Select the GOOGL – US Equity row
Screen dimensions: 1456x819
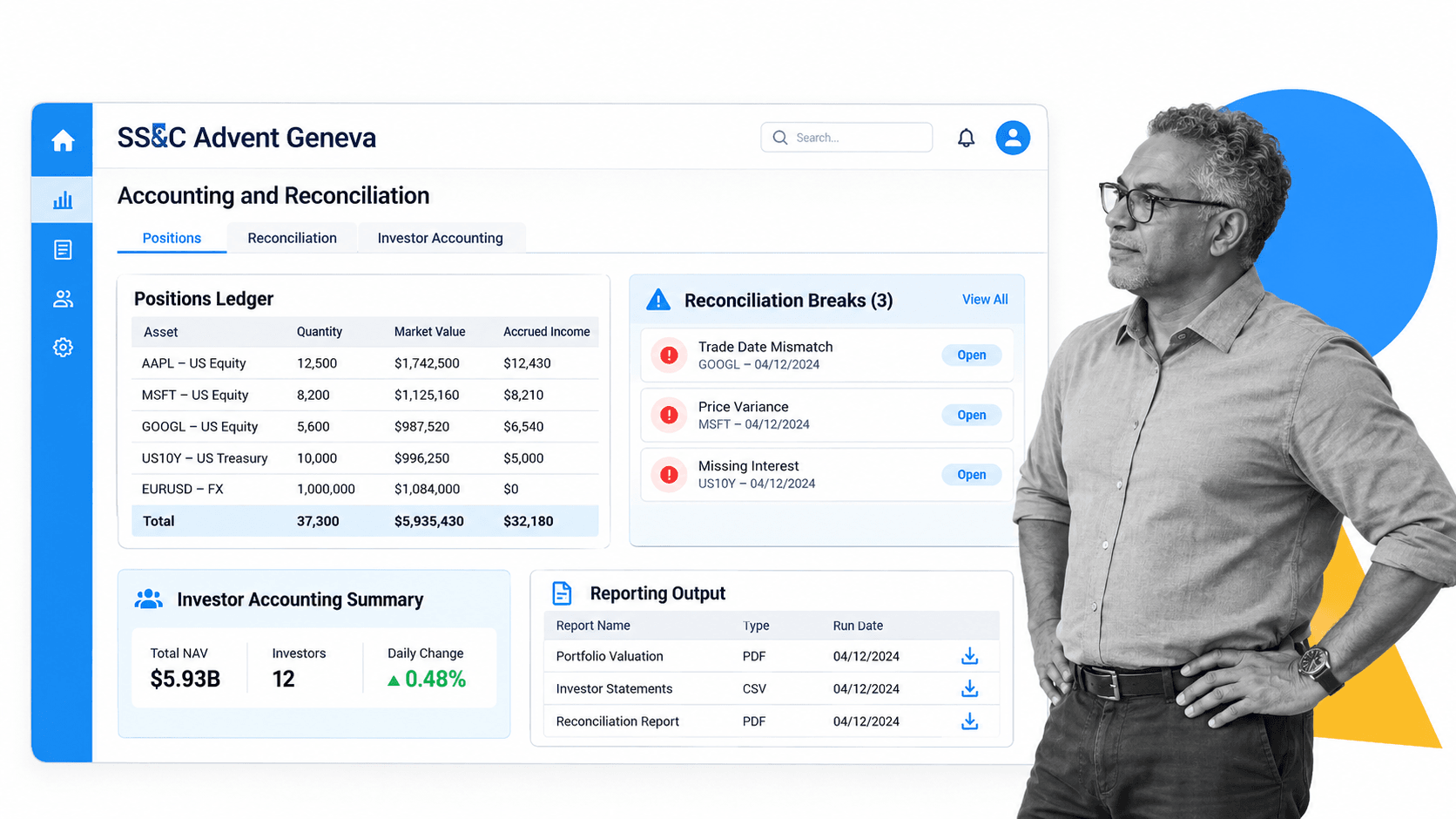(x=365, y=427)
